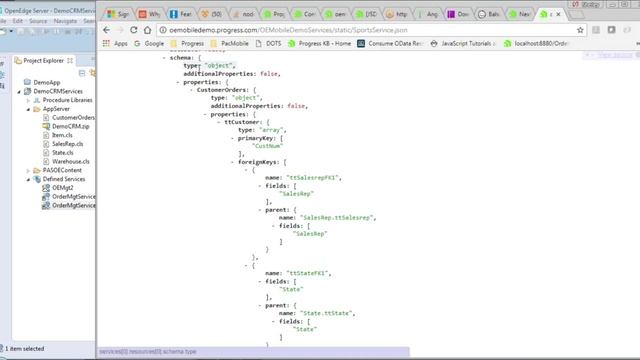The width and height of the screenshot is (640, 360).
Task: Switch to the Dow browser tab
Action: tap(458, 14)
